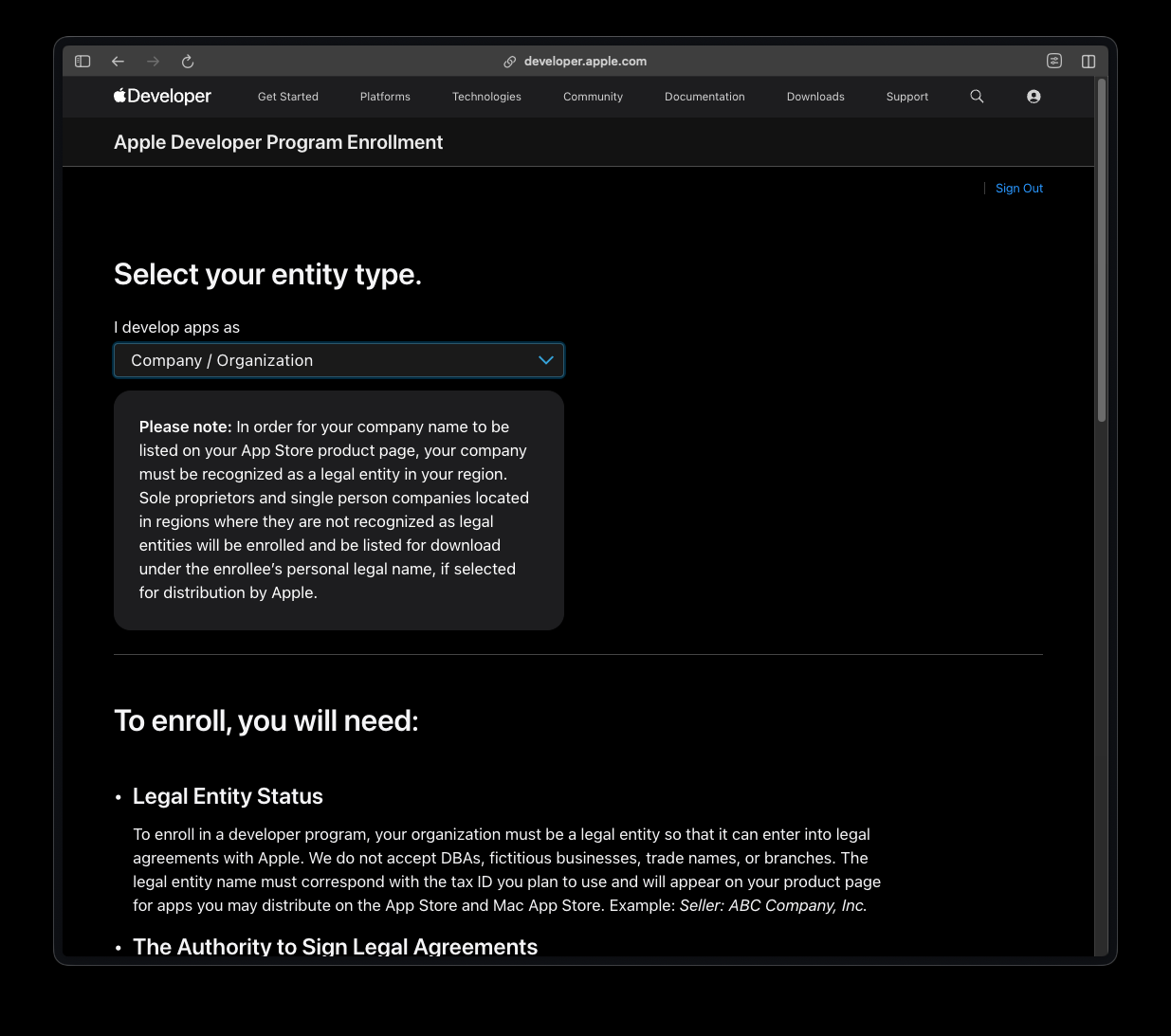Click the 'Please note:' bold text
This screenshot has width=1171, height=1036.
tap(185, 427)
